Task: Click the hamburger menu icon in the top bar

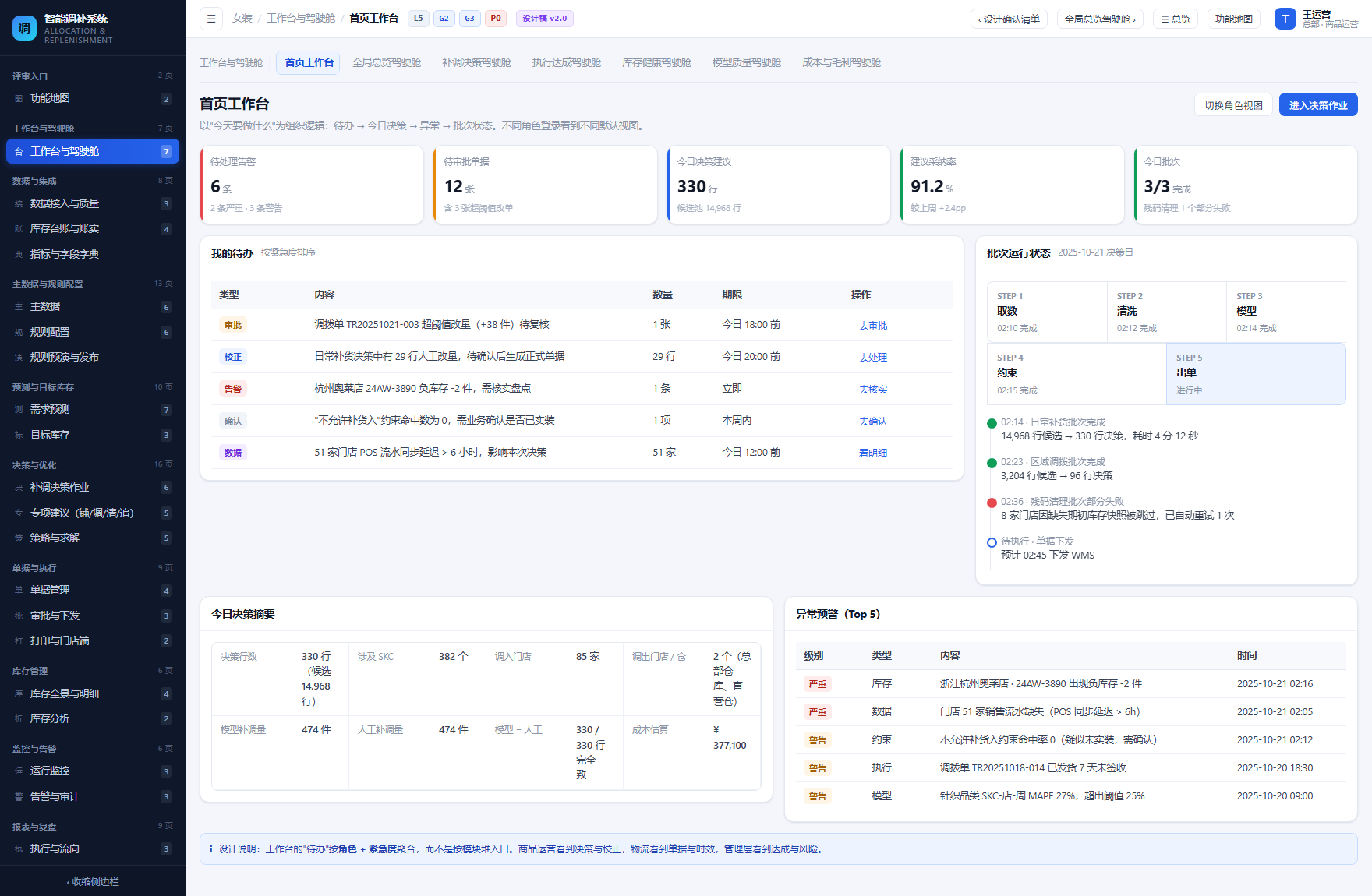Action: tap(211, 19)
